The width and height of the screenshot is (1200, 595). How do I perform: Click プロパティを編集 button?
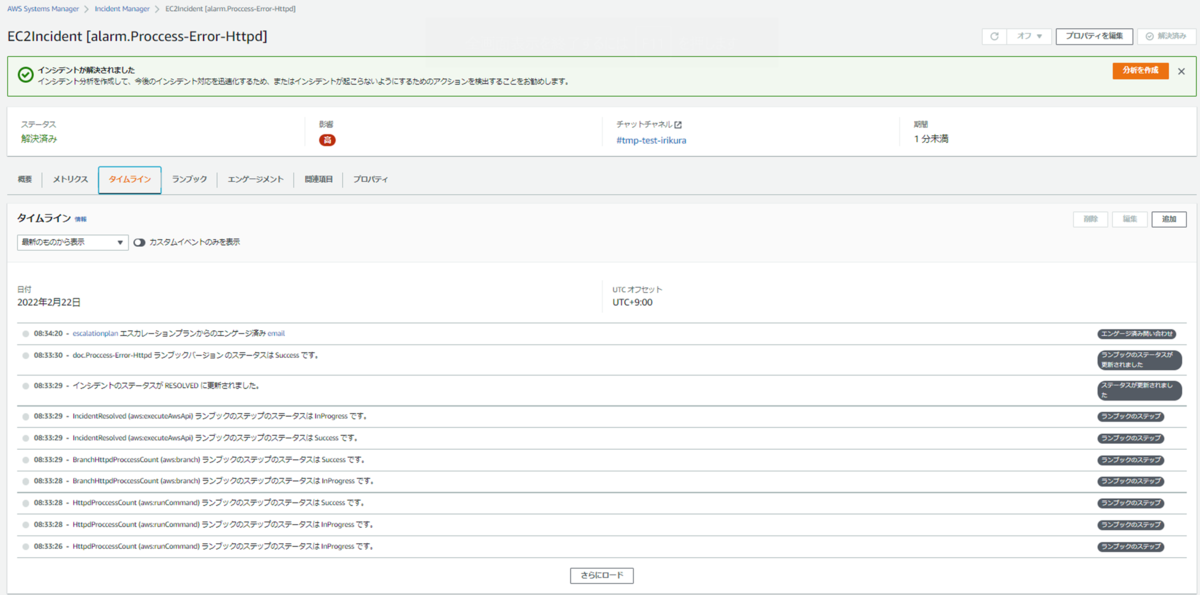(x=1094, y=36)
